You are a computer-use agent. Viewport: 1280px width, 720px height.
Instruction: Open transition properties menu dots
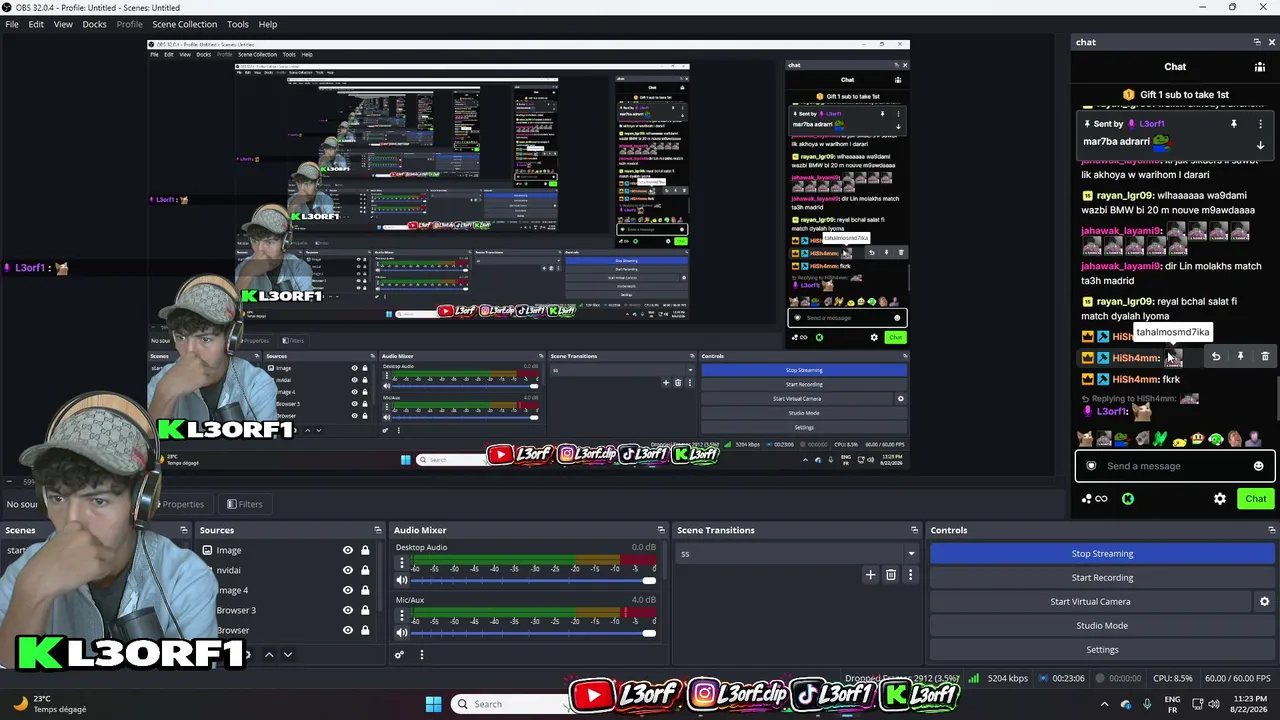pyautogui.click(x=910, y=575)
